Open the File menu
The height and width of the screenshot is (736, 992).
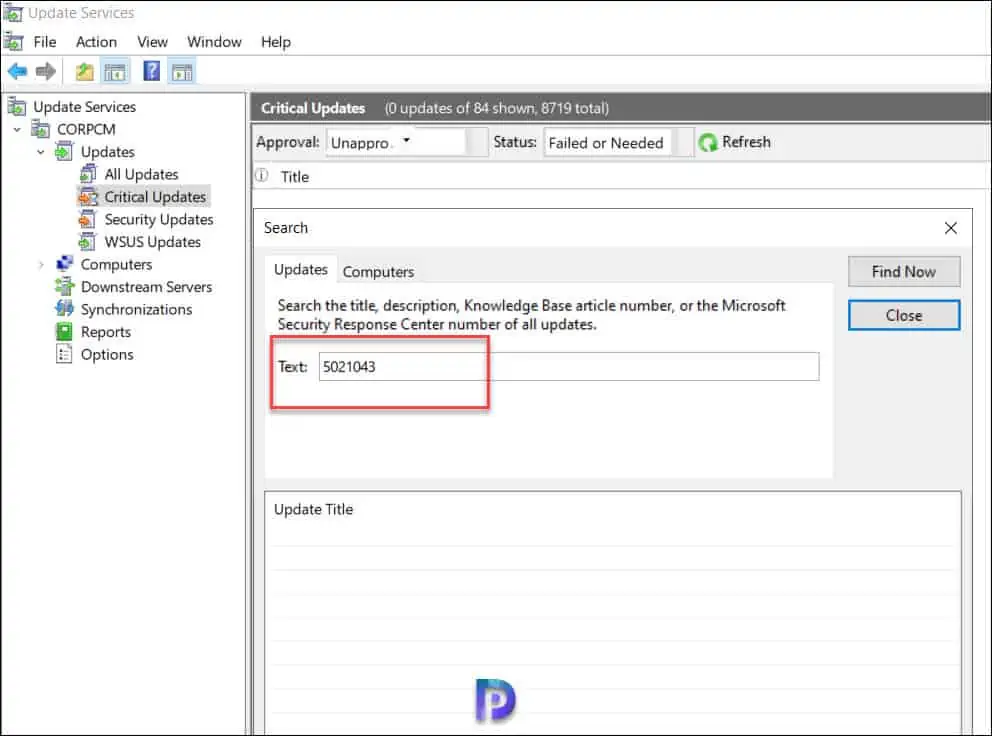pyautogui.click(x=44, y=42)
